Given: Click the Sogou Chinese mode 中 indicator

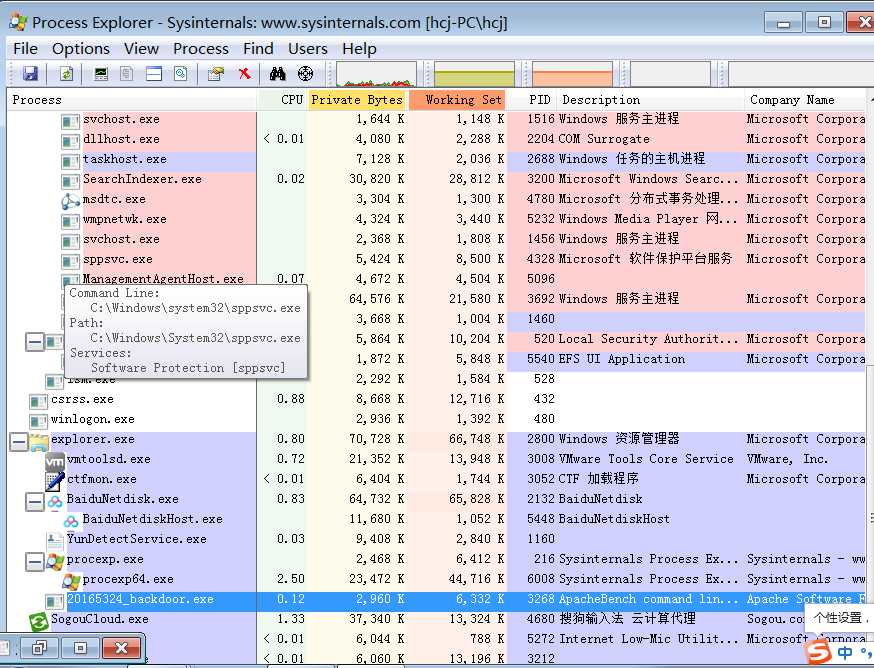Looking at the screenshot, I should click(x=845, y=652).
